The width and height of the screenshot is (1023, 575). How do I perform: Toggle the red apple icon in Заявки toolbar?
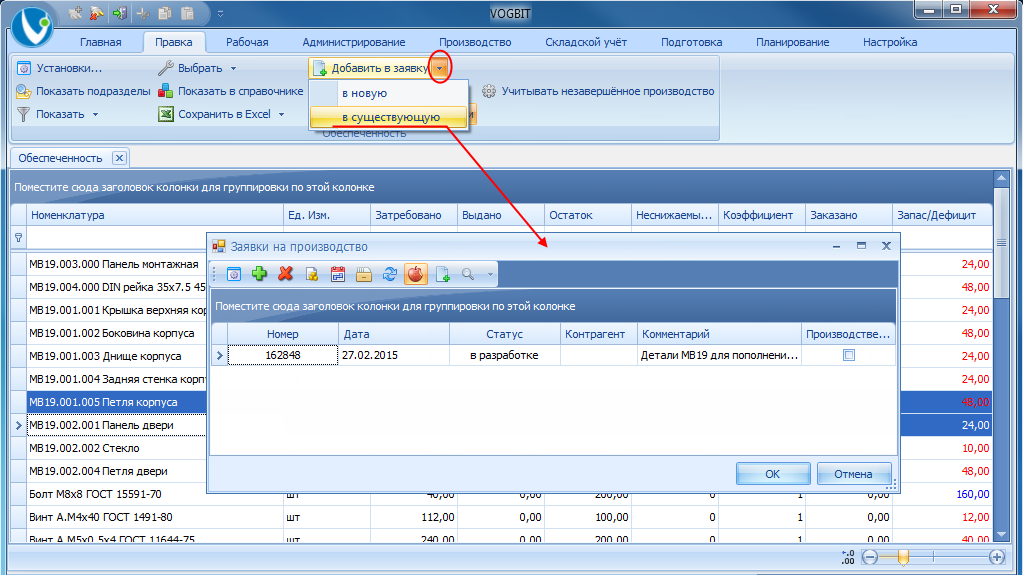[x=416, y=274]
